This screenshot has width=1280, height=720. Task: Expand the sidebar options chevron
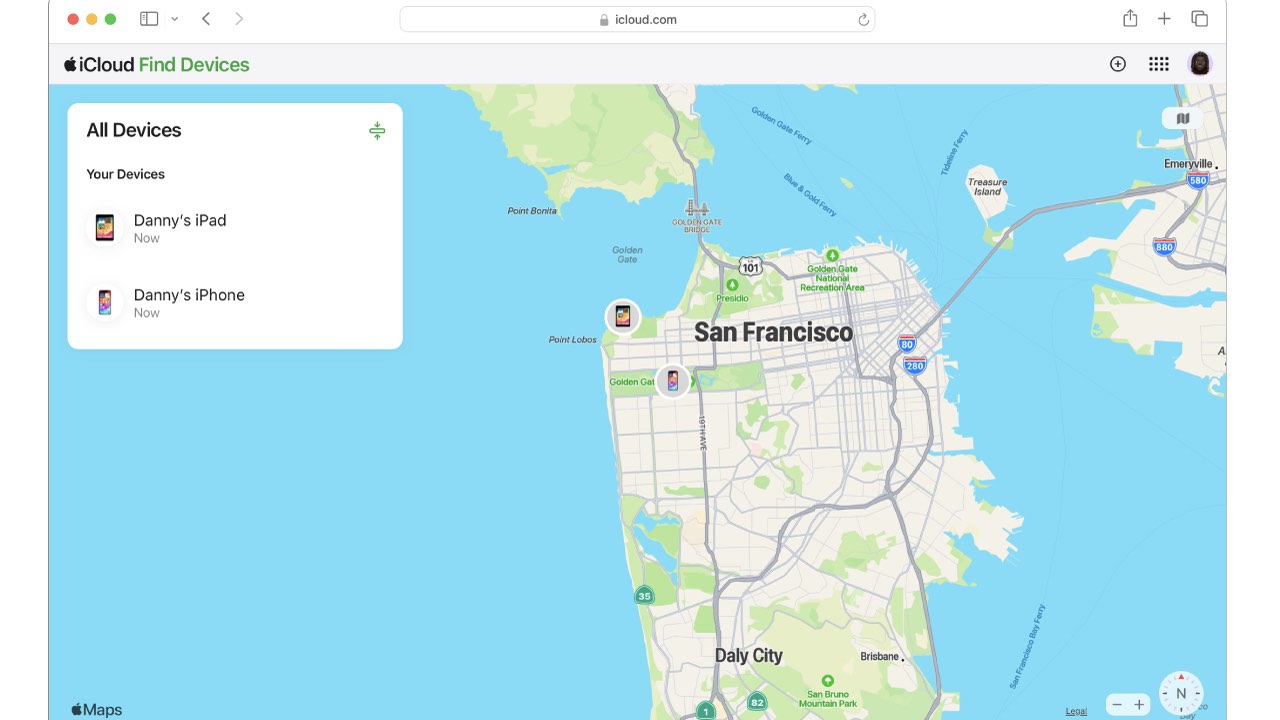[x=174, y=19]
